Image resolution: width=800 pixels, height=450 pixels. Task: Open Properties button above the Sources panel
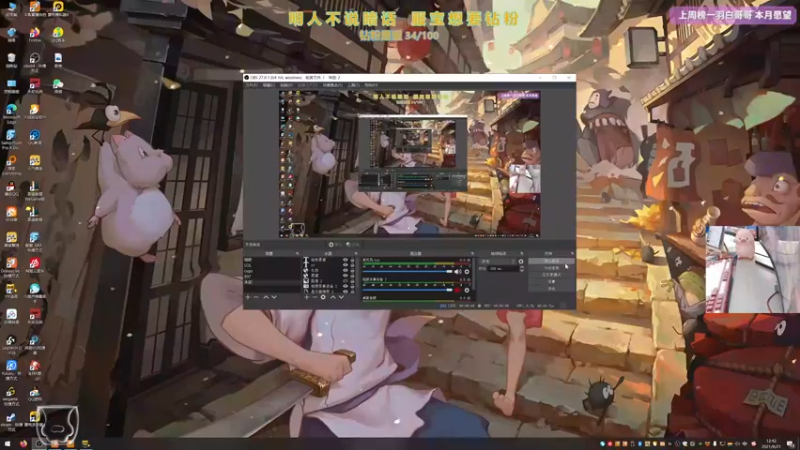click(x=336, y=244)
